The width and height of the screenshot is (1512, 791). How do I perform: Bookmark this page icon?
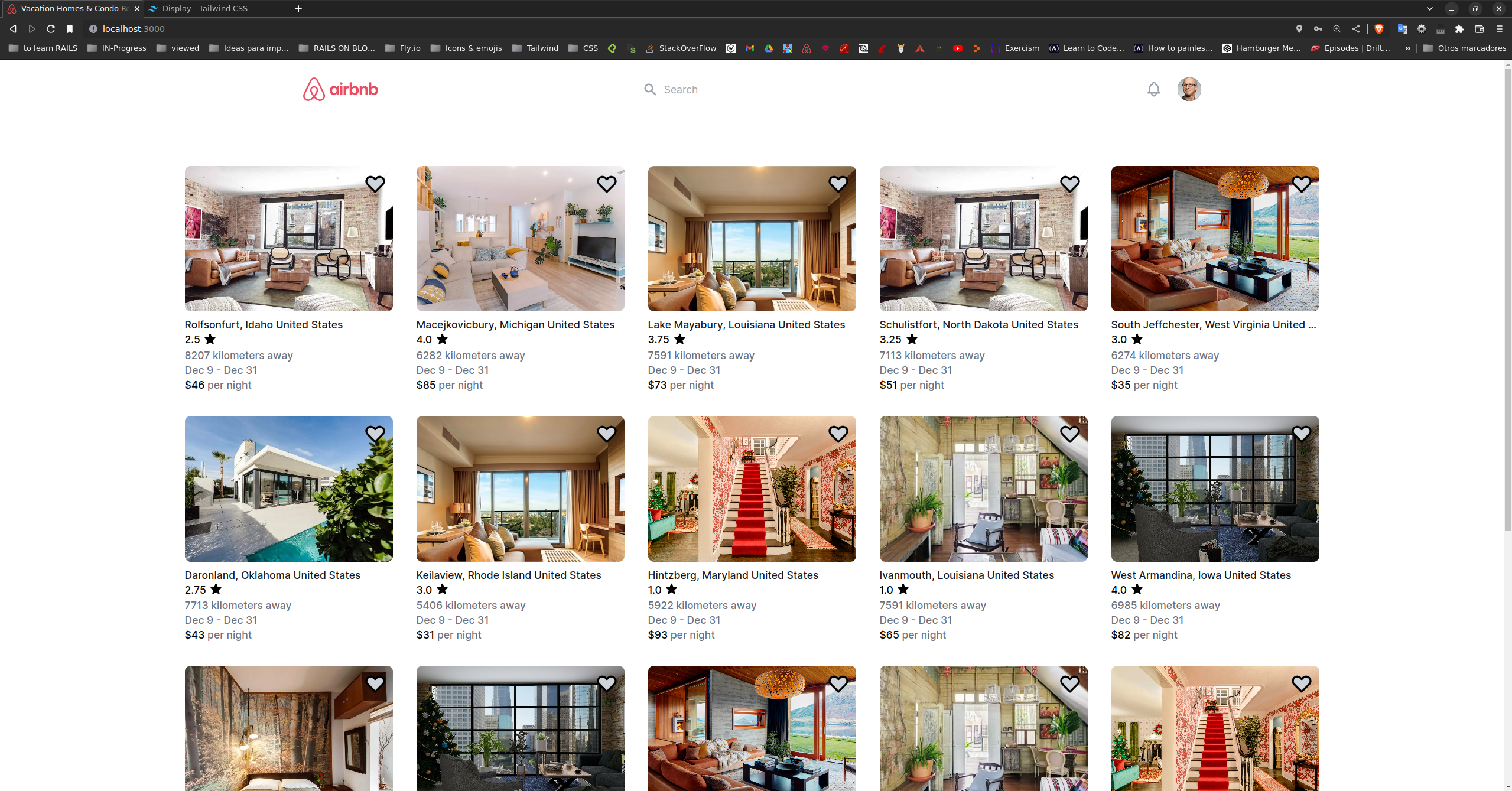pos(70,29)
